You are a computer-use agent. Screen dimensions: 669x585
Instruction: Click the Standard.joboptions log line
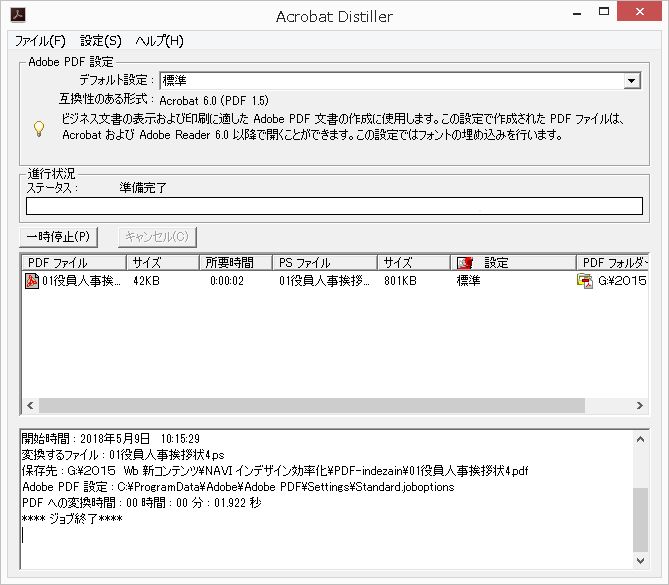click(x=238, y=487)
